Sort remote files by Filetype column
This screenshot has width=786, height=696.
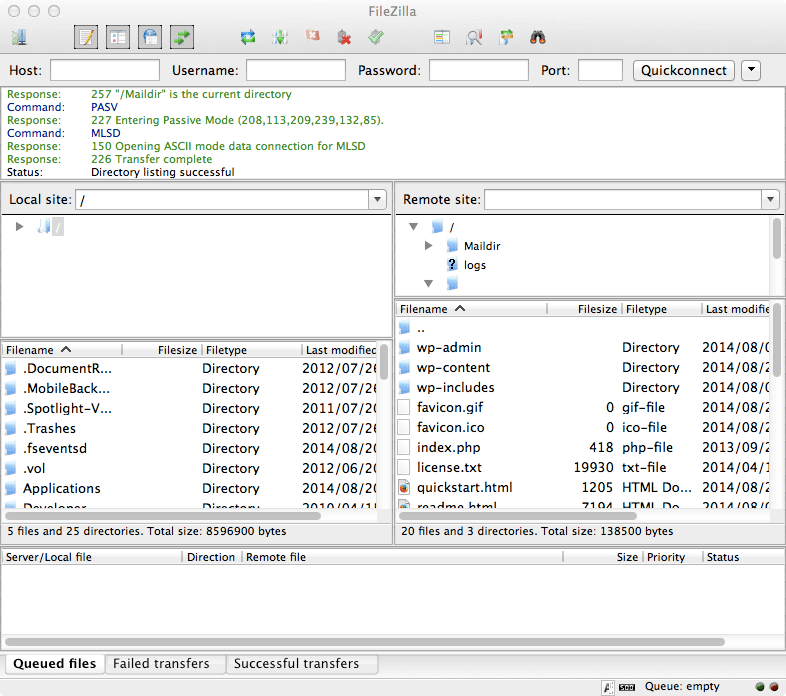[x=662, y=309]
